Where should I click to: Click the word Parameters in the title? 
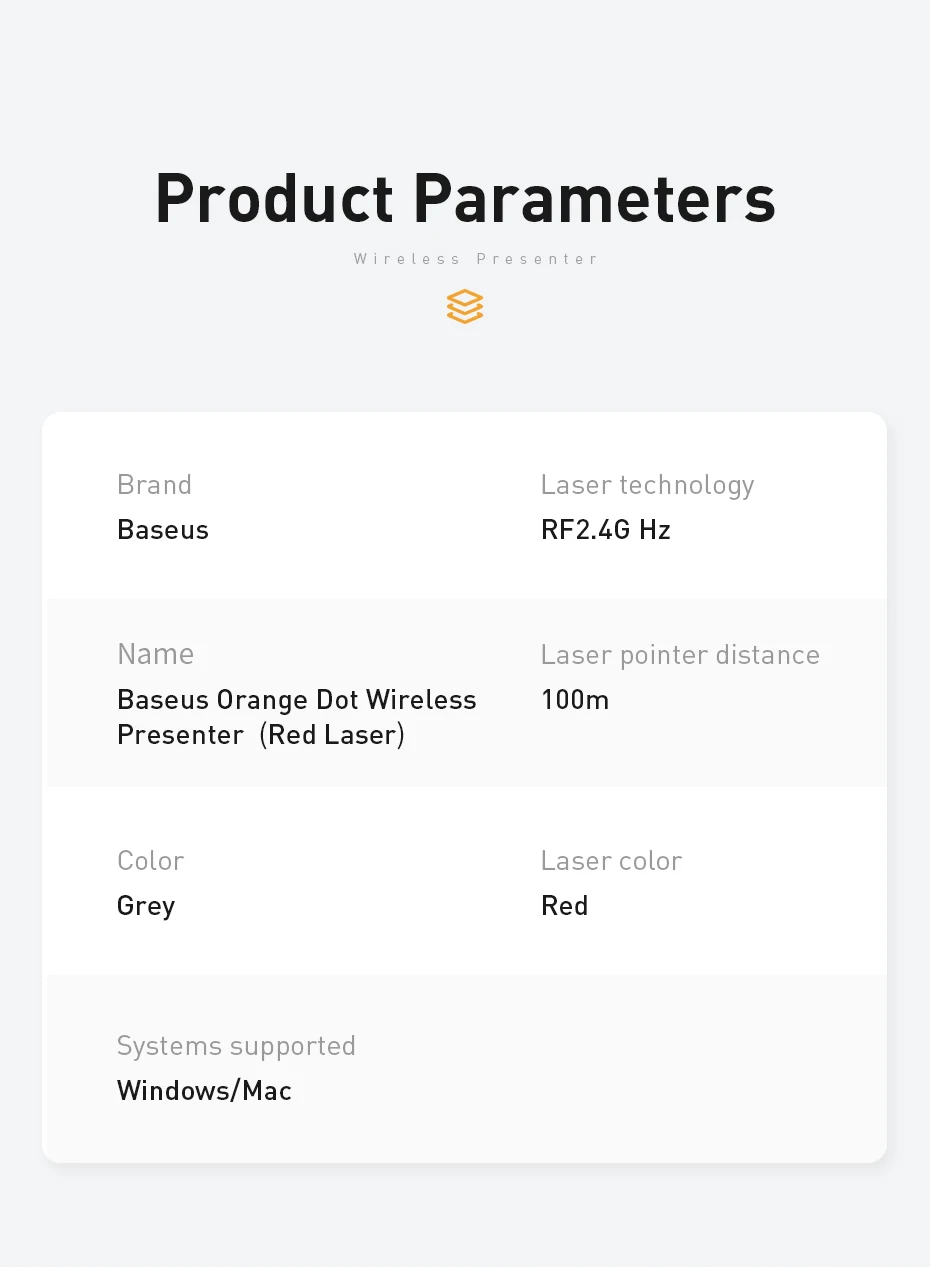(x=594, y=198)
